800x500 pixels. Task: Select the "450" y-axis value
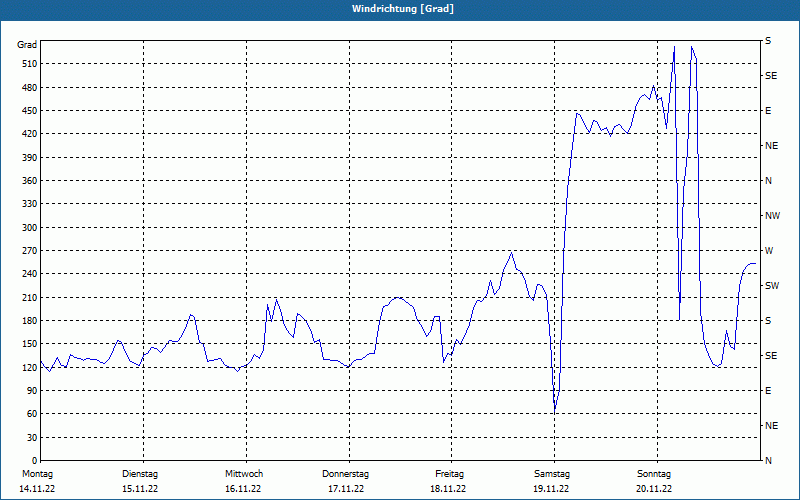(x=29, y=111)
